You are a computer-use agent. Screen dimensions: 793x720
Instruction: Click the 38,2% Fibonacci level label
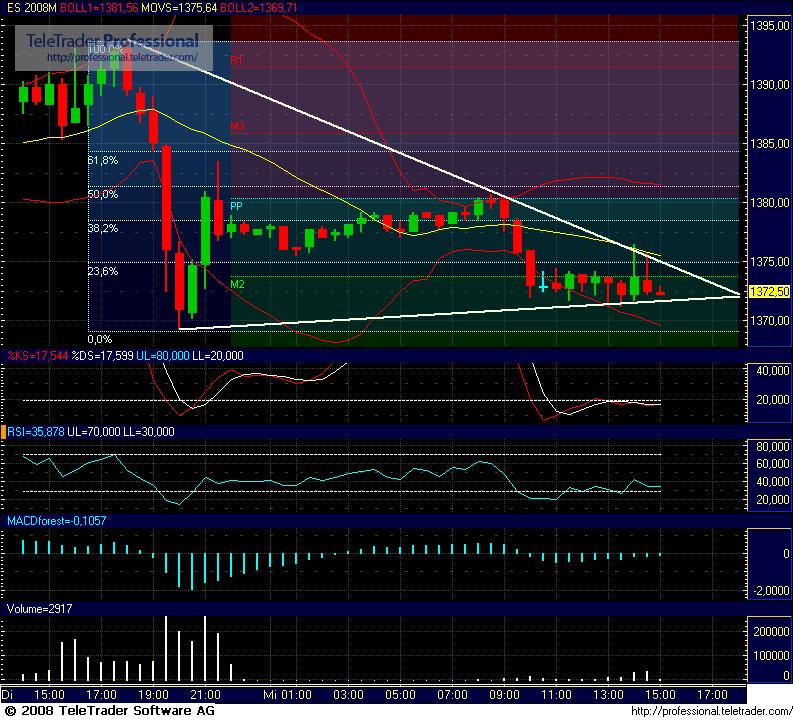point(103,229)
